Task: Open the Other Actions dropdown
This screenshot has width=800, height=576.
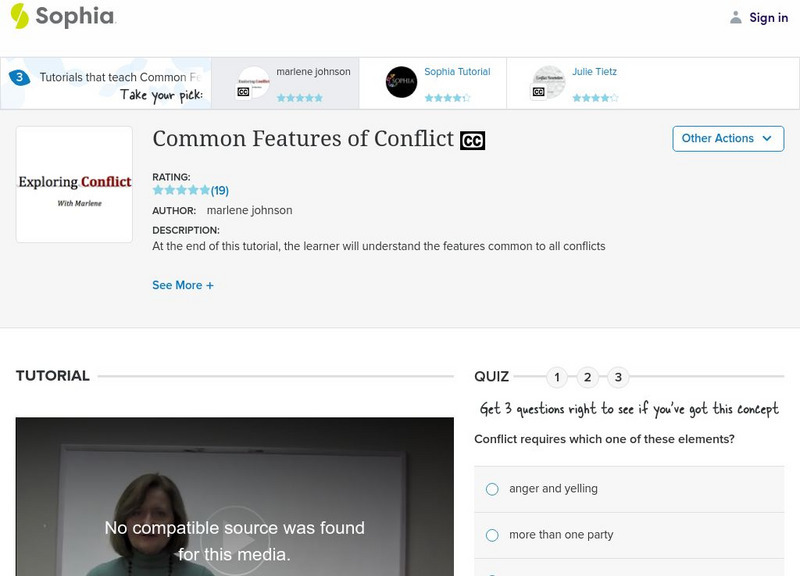Action: (x=728, y=138)
